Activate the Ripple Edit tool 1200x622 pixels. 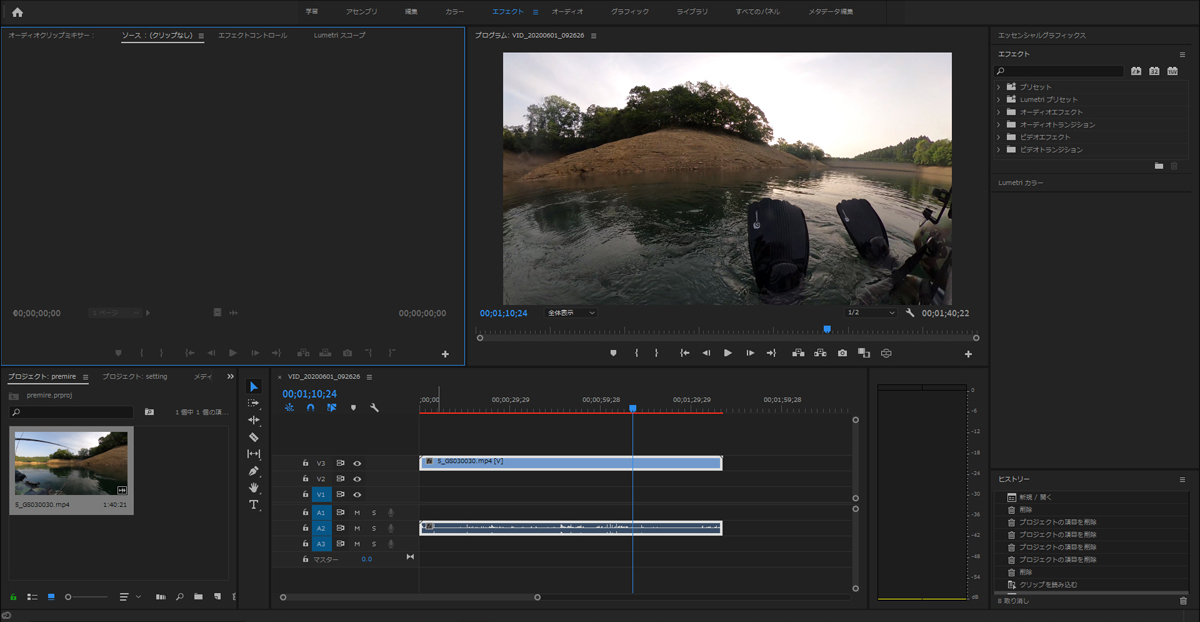tap(253, 420)
